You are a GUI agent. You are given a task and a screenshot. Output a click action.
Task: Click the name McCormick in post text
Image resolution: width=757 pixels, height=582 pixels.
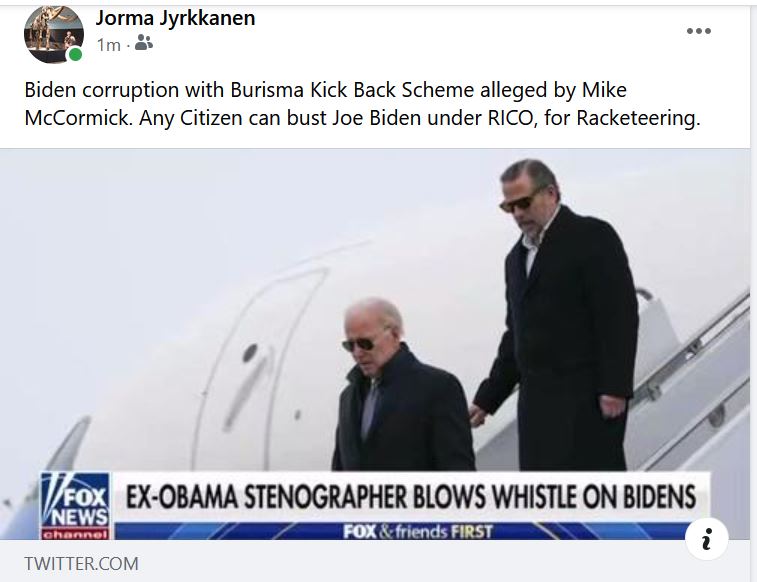coord(78,118)
